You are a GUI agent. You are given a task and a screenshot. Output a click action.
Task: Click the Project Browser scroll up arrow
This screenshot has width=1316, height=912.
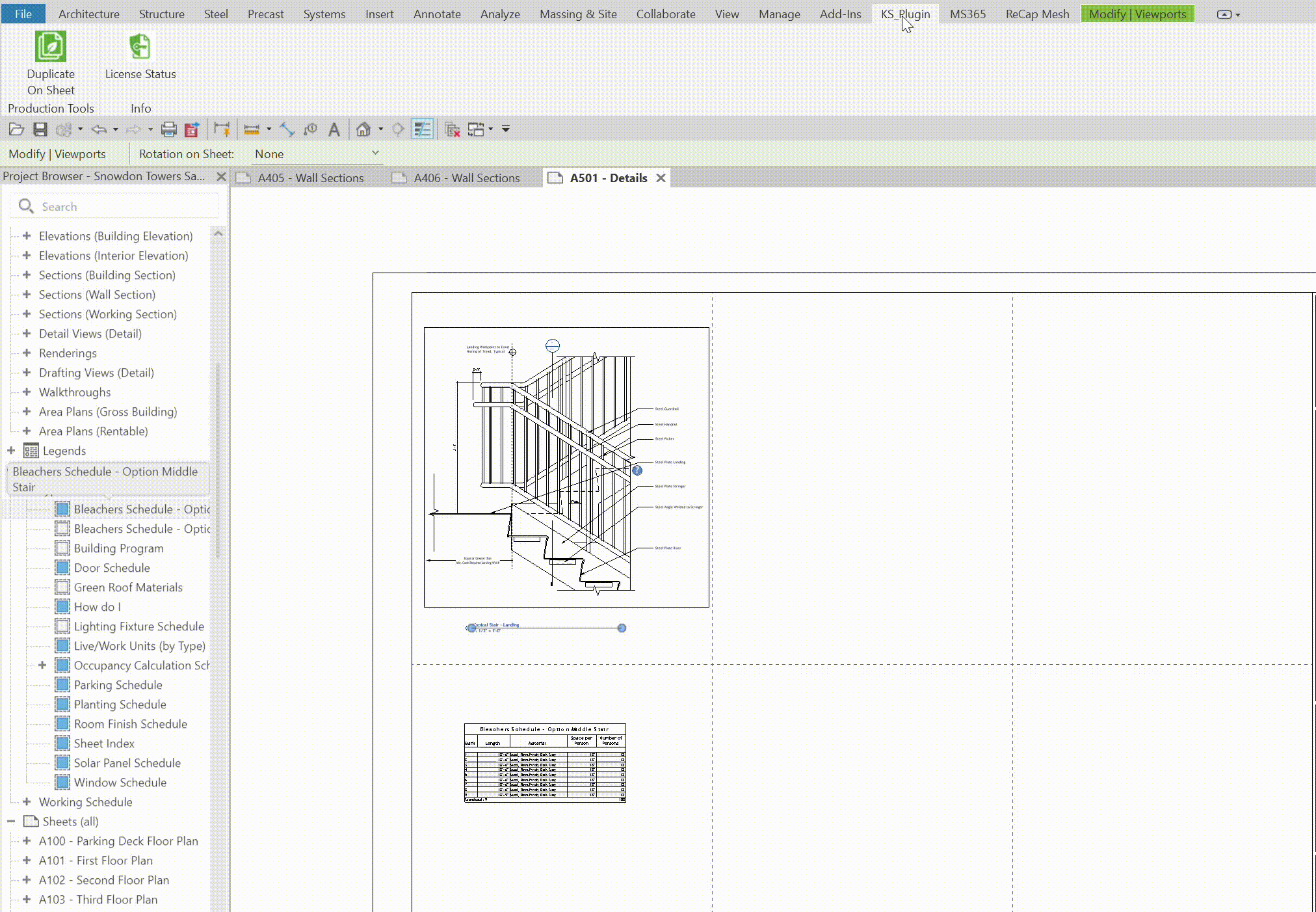218,234
